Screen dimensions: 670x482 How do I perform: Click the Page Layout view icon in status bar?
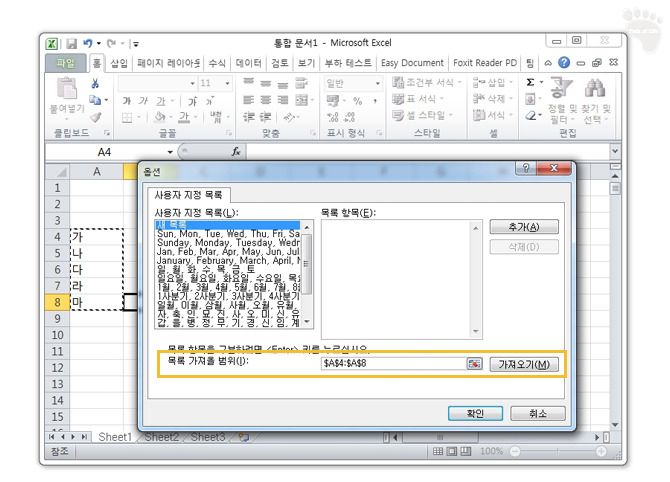pos(452,451)
